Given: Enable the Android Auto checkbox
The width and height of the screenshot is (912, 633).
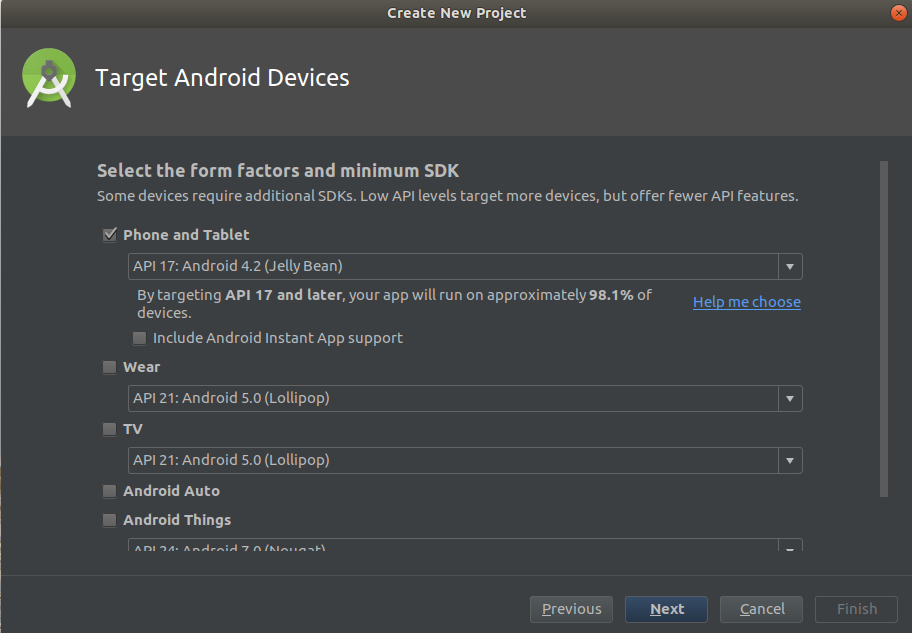Looking at the screenshot, I should (109, 491).
